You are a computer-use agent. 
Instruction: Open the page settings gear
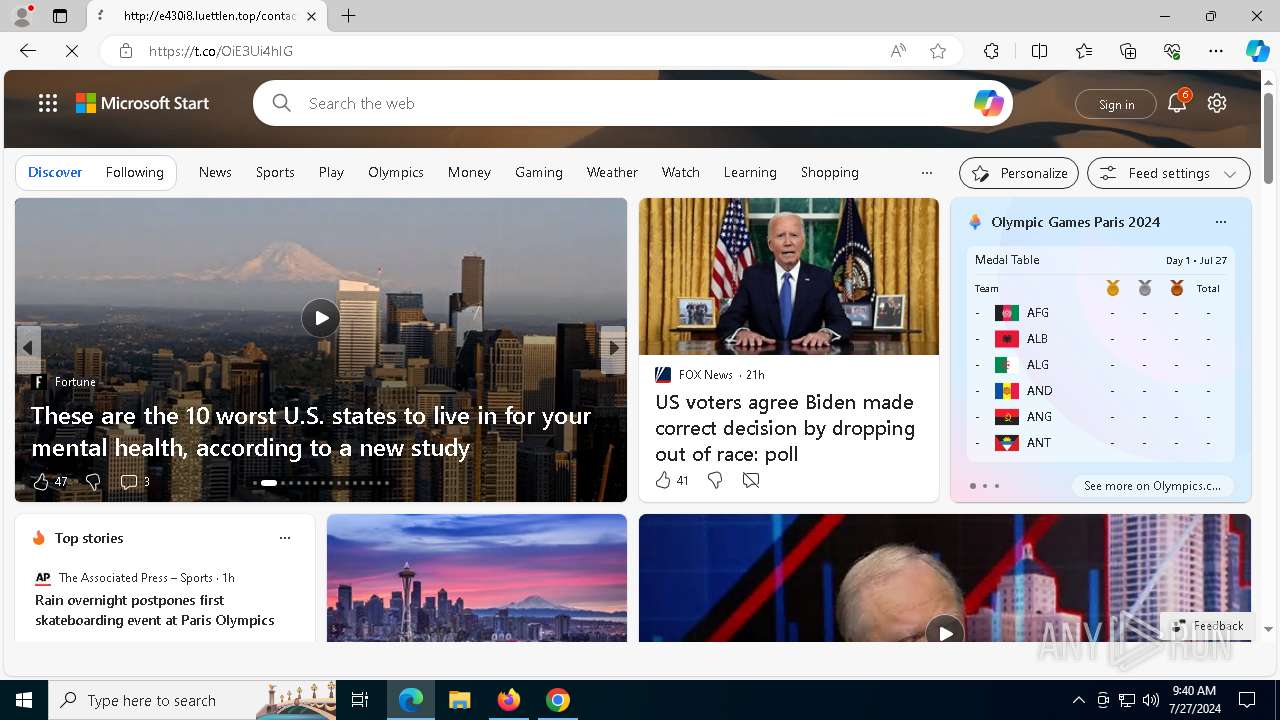pos(1217,103)
